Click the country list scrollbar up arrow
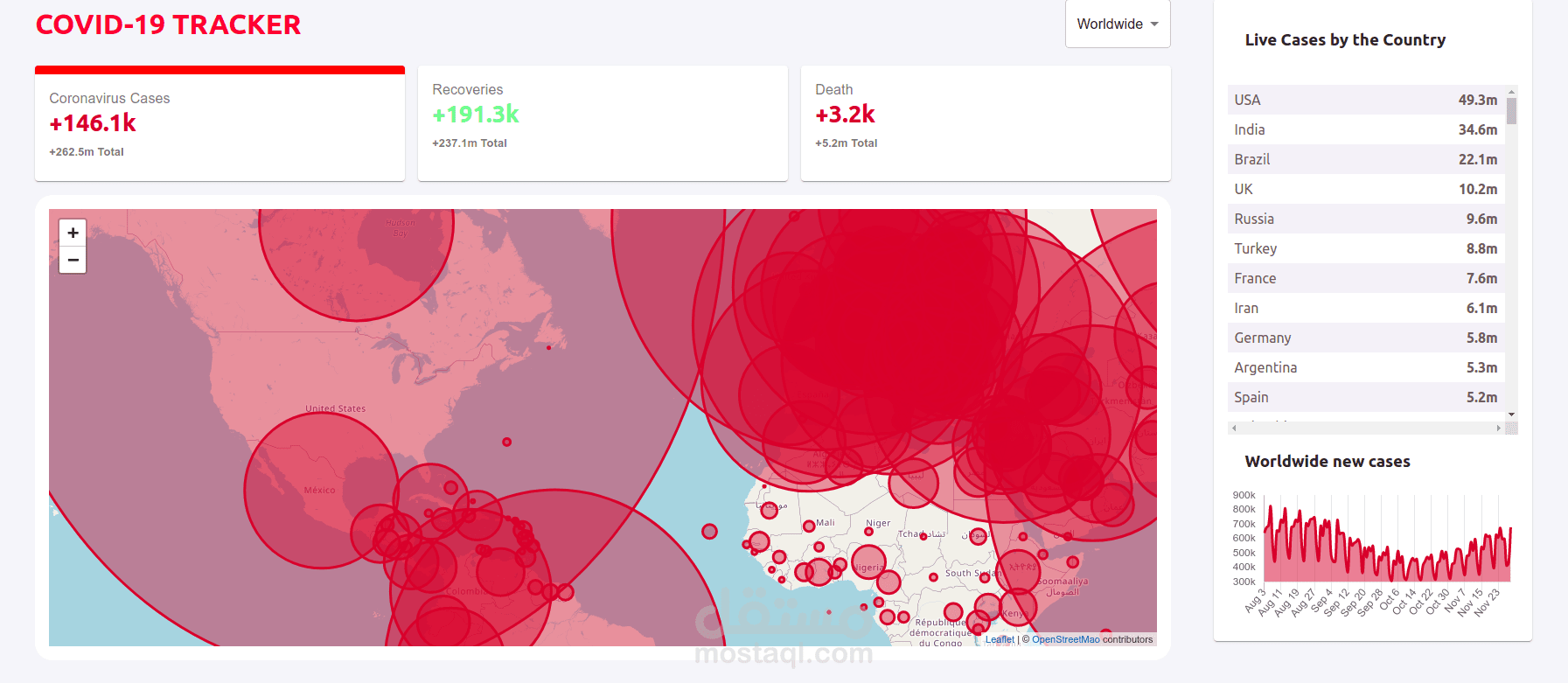 (x=1511, y=91)
